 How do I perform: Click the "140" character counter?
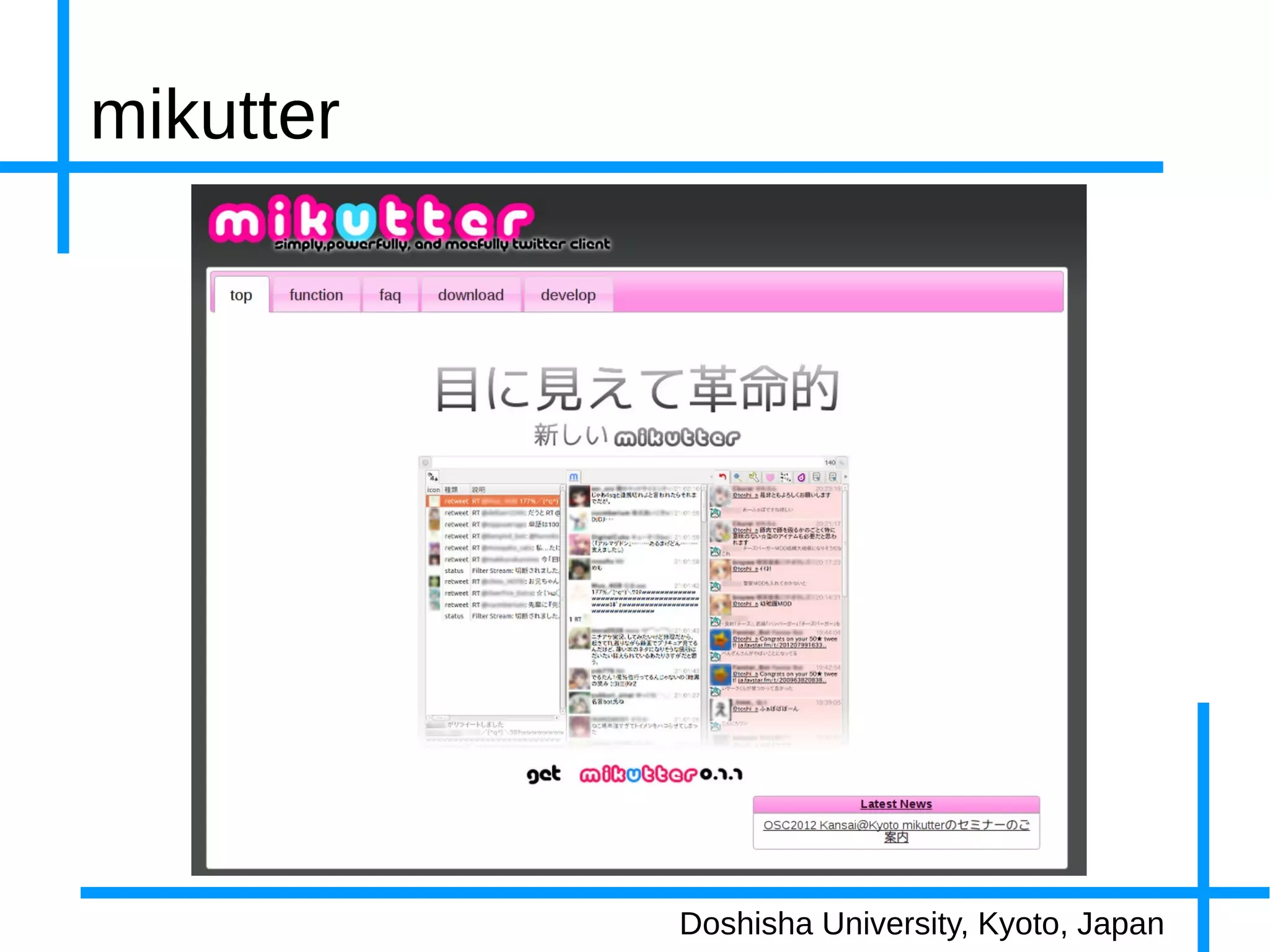[830, 463]
